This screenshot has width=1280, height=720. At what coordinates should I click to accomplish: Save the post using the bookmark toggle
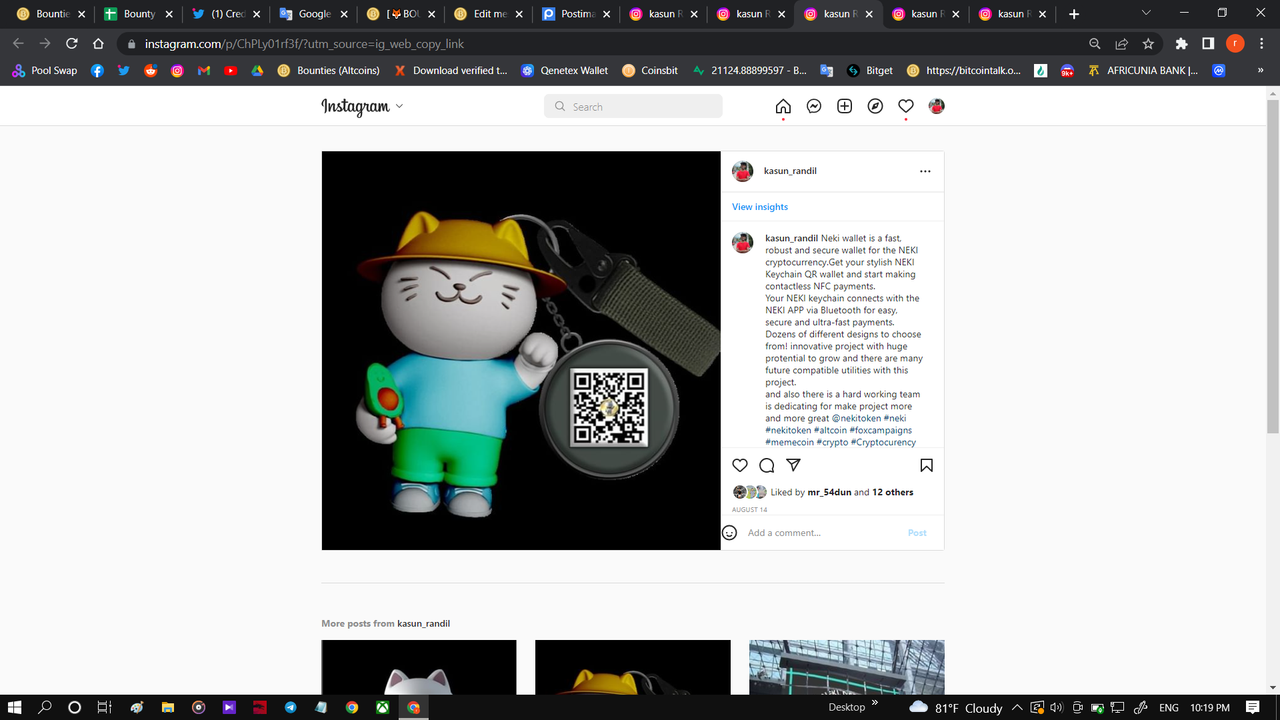(x=926, y=465)
